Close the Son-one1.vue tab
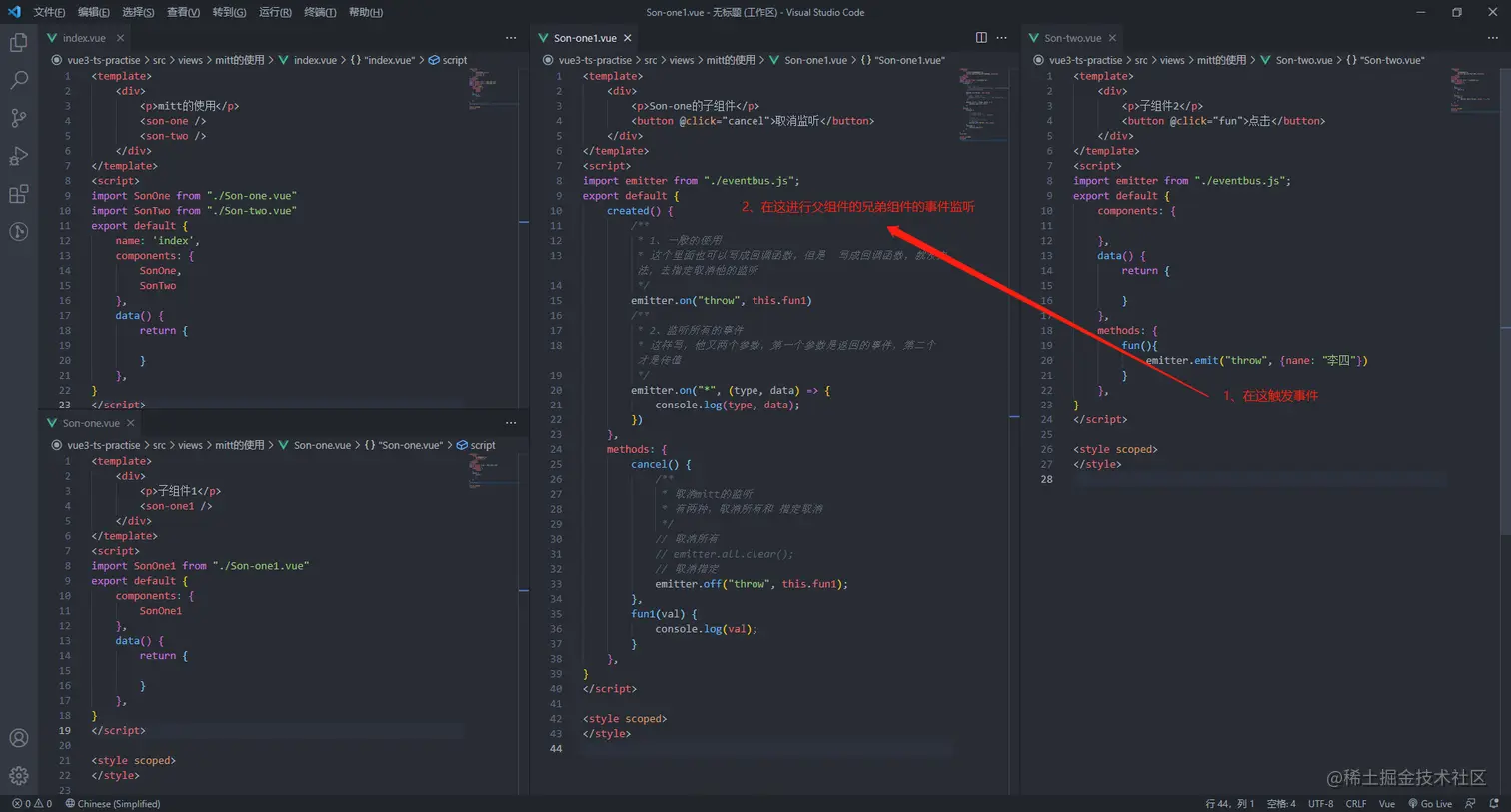 (628, 38)
